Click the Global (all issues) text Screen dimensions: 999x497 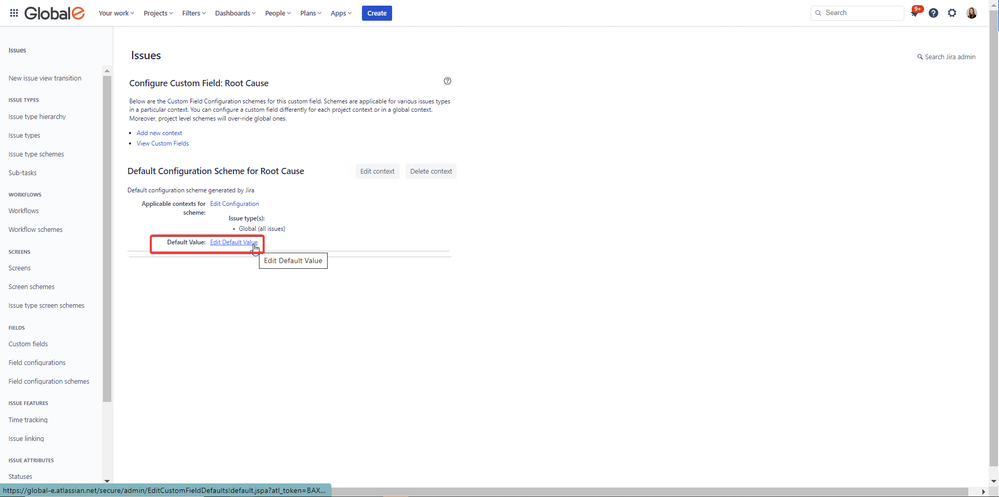262,229
